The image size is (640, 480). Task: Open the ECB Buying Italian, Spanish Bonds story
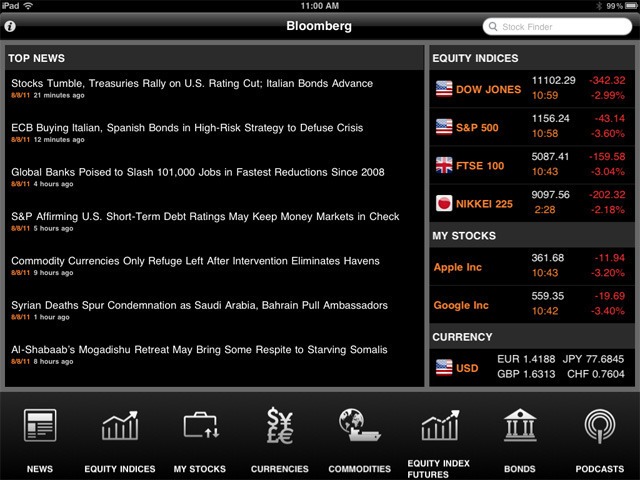click(x=187, y=128)
